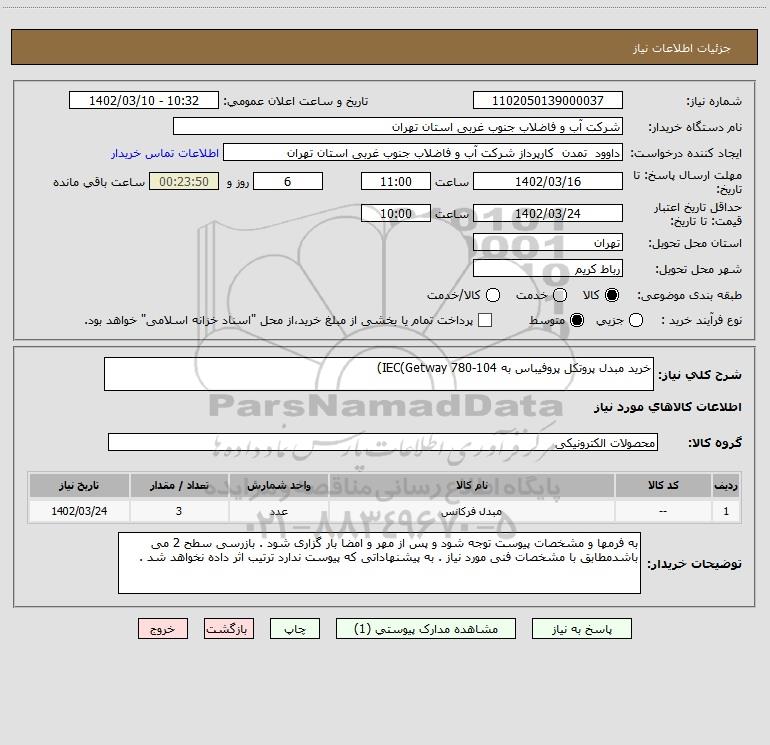
Task: Click the 'اطلاعات کالاهای مورد نیاز' heading
Action: [x=667, y=407]
